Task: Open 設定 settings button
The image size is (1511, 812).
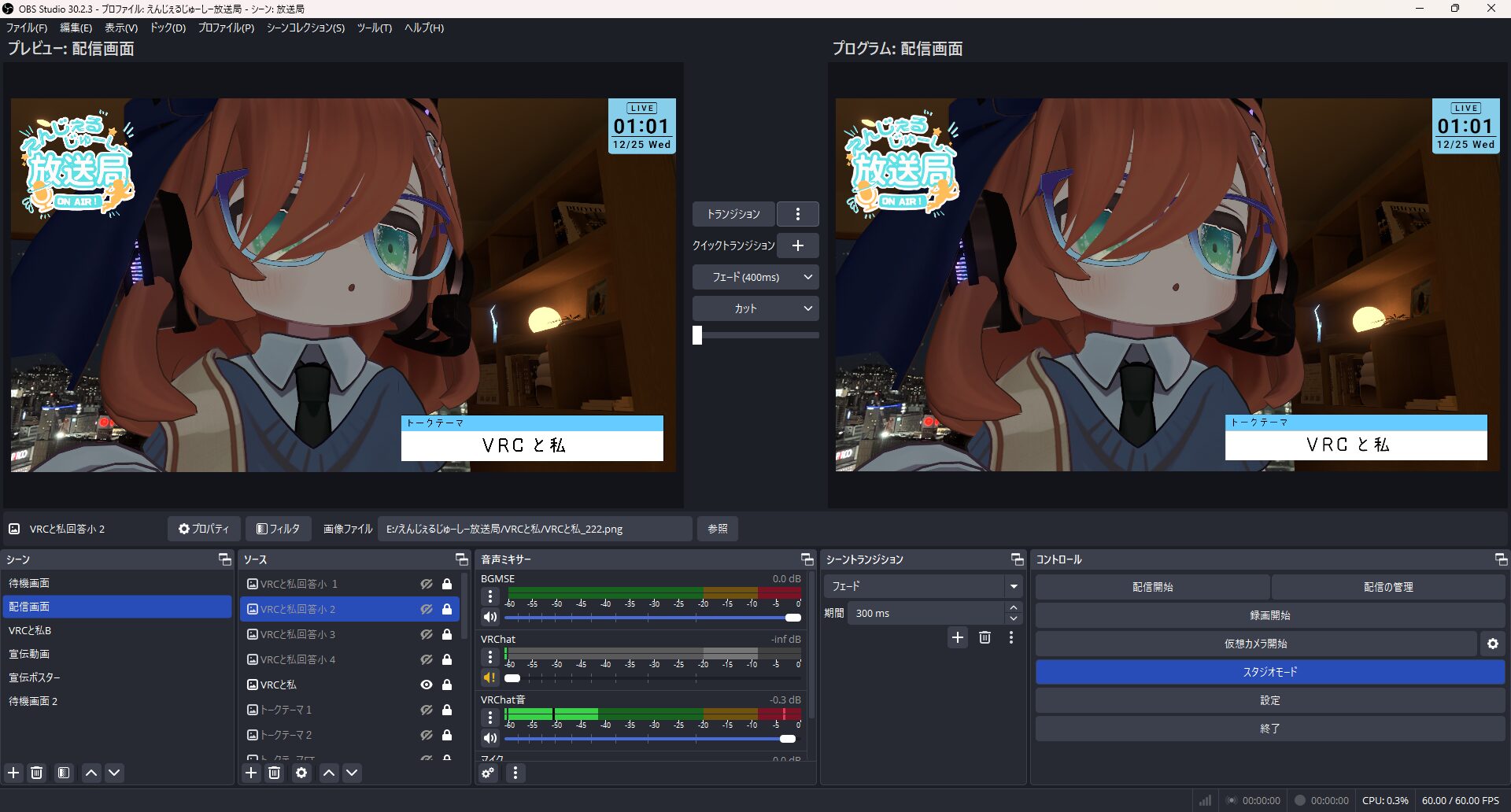Action: click(1270, 700)
